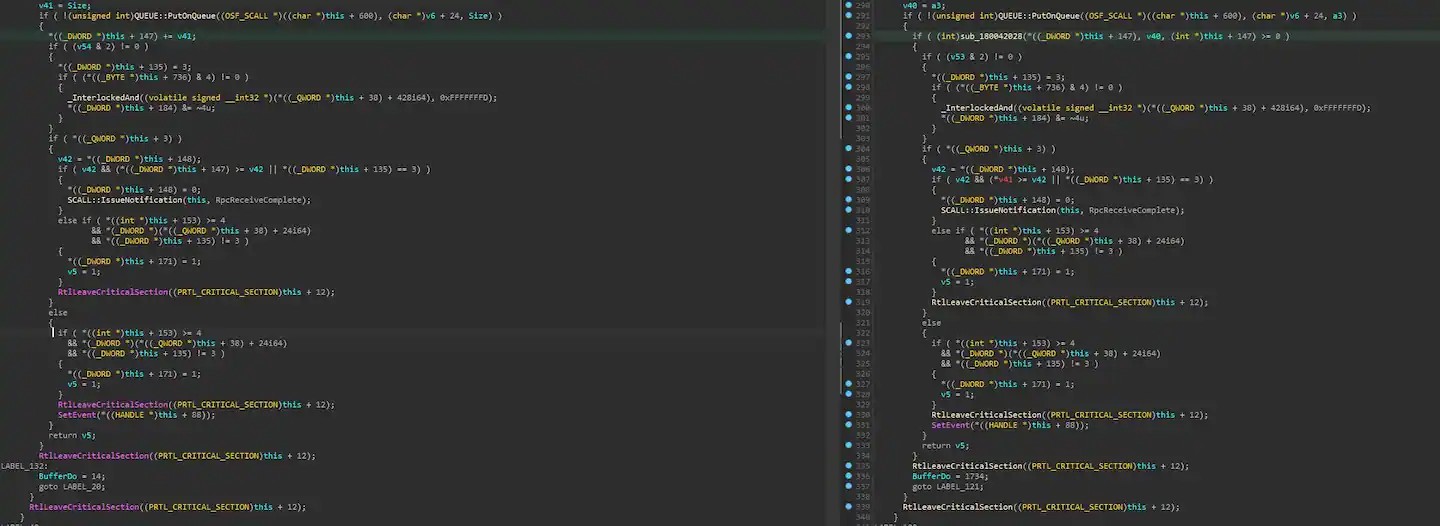Click the breakpoint dot on line 336
1440x526 pixels.
pos(848,476)
